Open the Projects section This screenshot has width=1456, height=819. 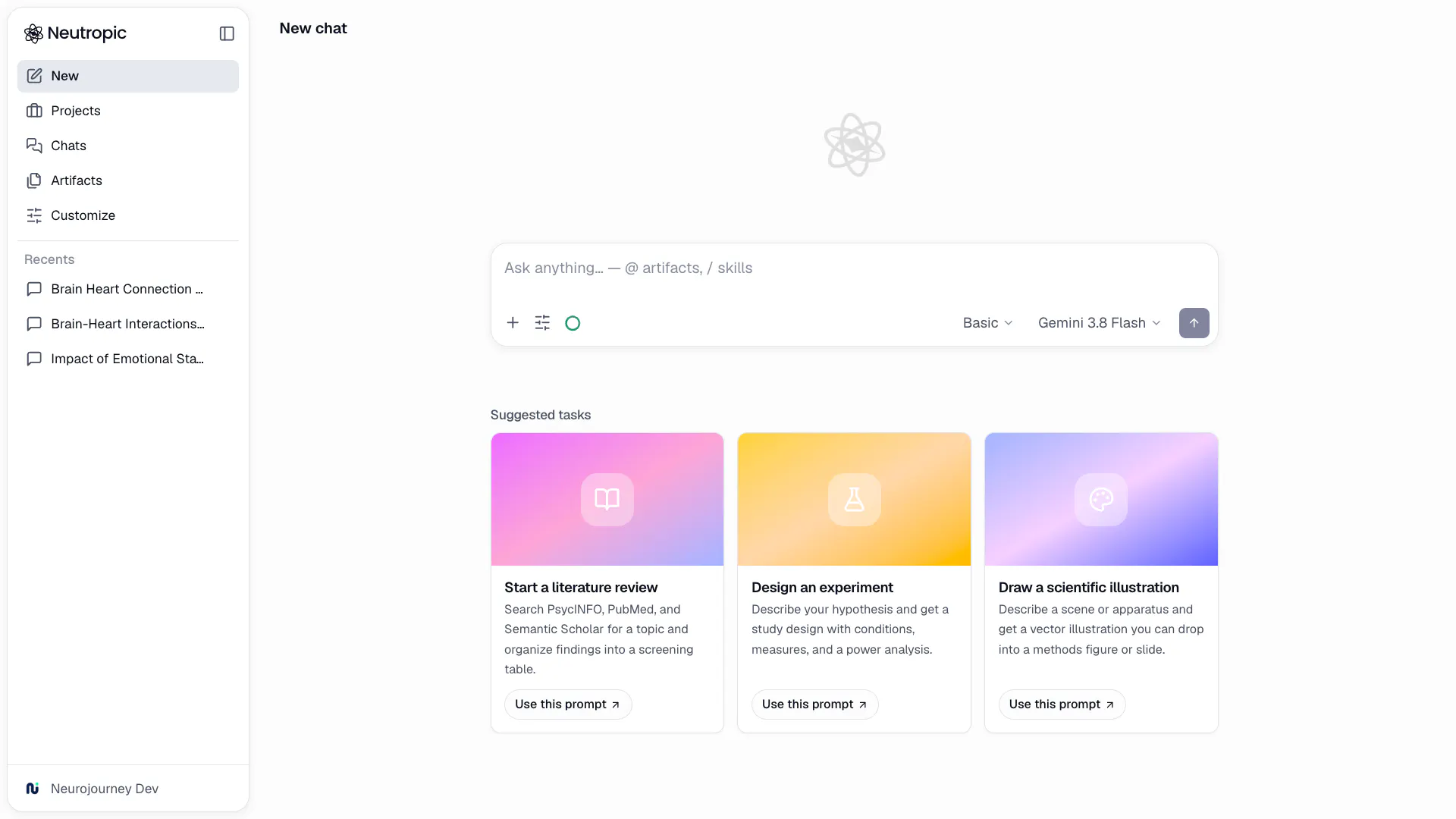coord(128,111)
